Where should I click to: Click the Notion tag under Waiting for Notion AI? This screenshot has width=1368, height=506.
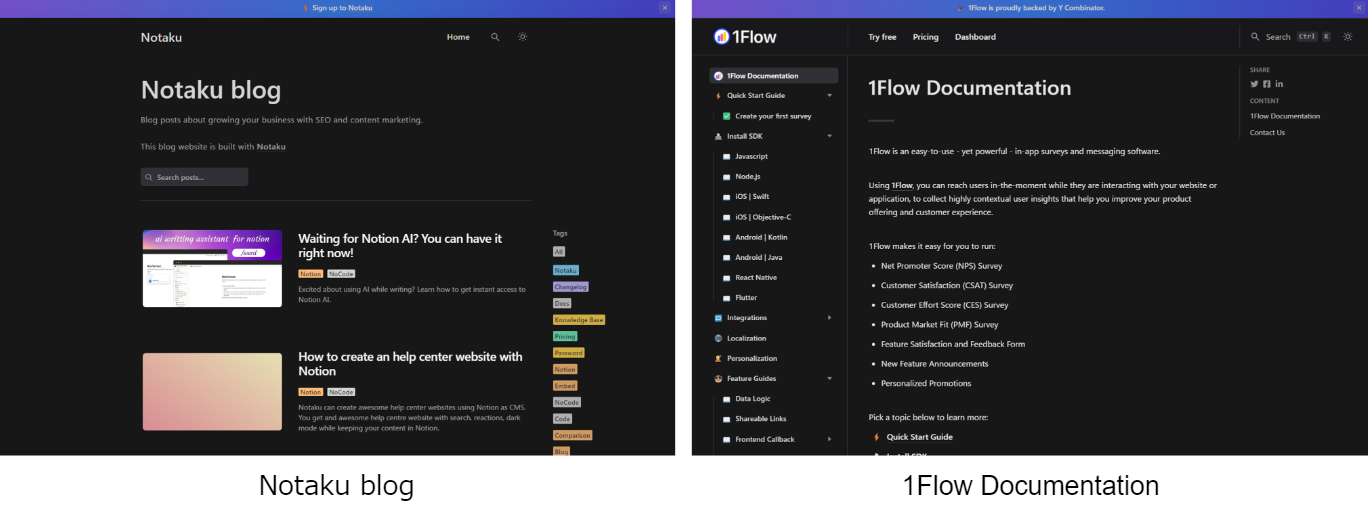(x=311, y=274)
